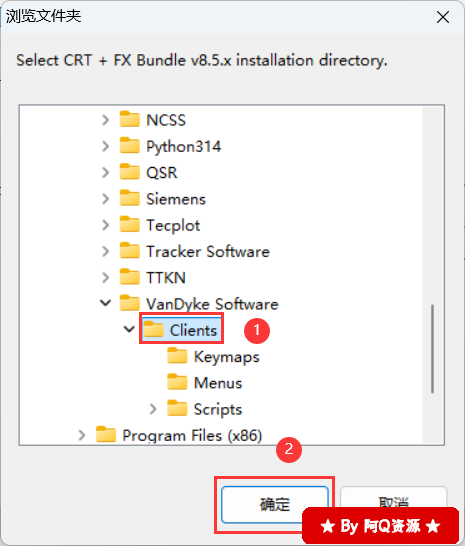Click the Keymaps folder icon
The height and width of the screenshot is (546, 465).
point(177,356)
